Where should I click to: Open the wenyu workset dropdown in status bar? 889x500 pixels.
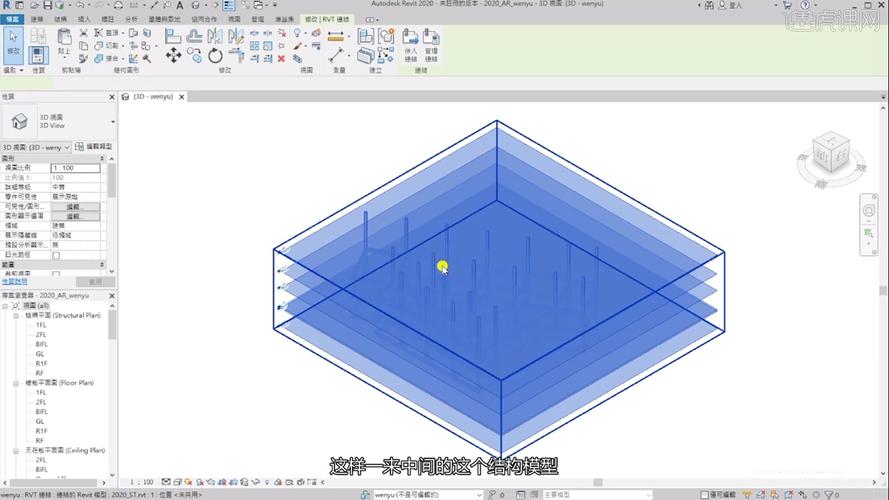[479, 495]
